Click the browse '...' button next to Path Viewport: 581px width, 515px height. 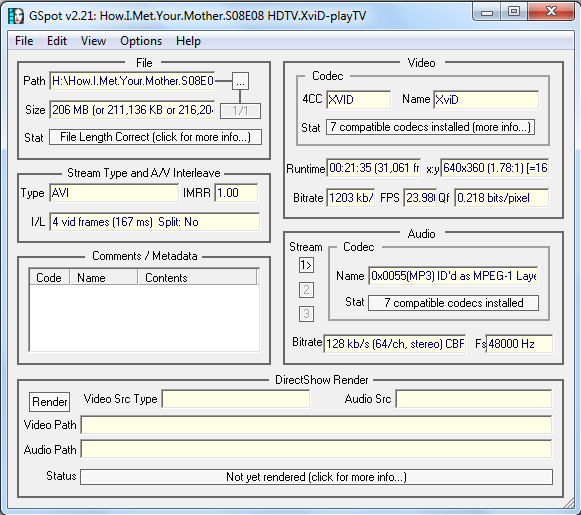pyautogui.click(x=240, y=81)
